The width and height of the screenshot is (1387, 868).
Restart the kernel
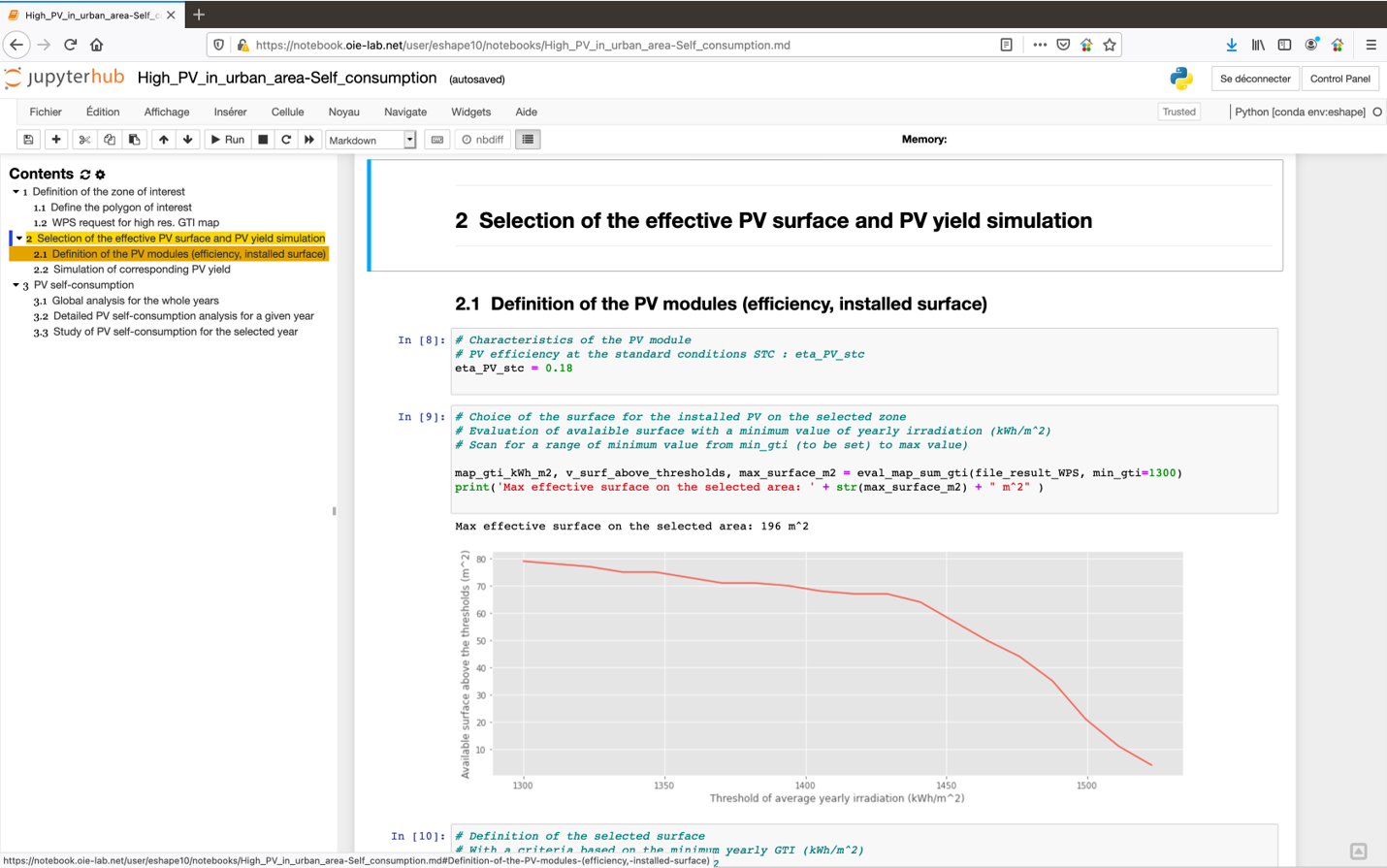point(283,139)
